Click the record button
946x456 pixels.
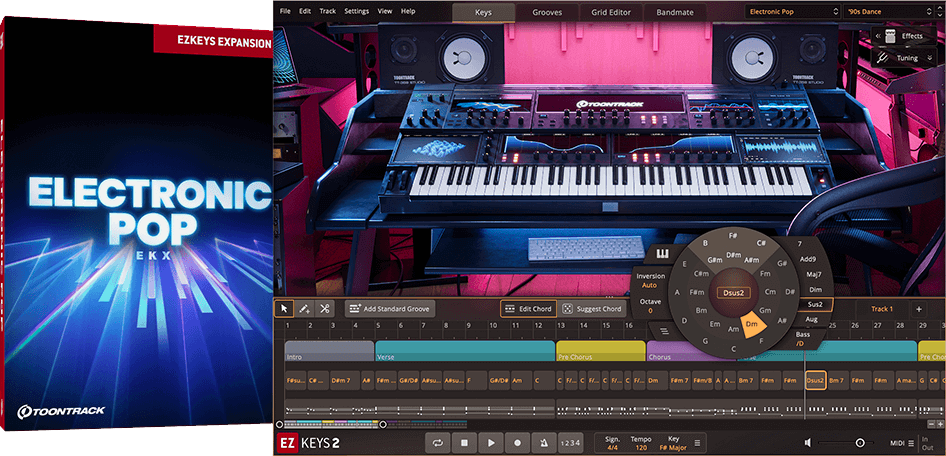pos(518,443)
